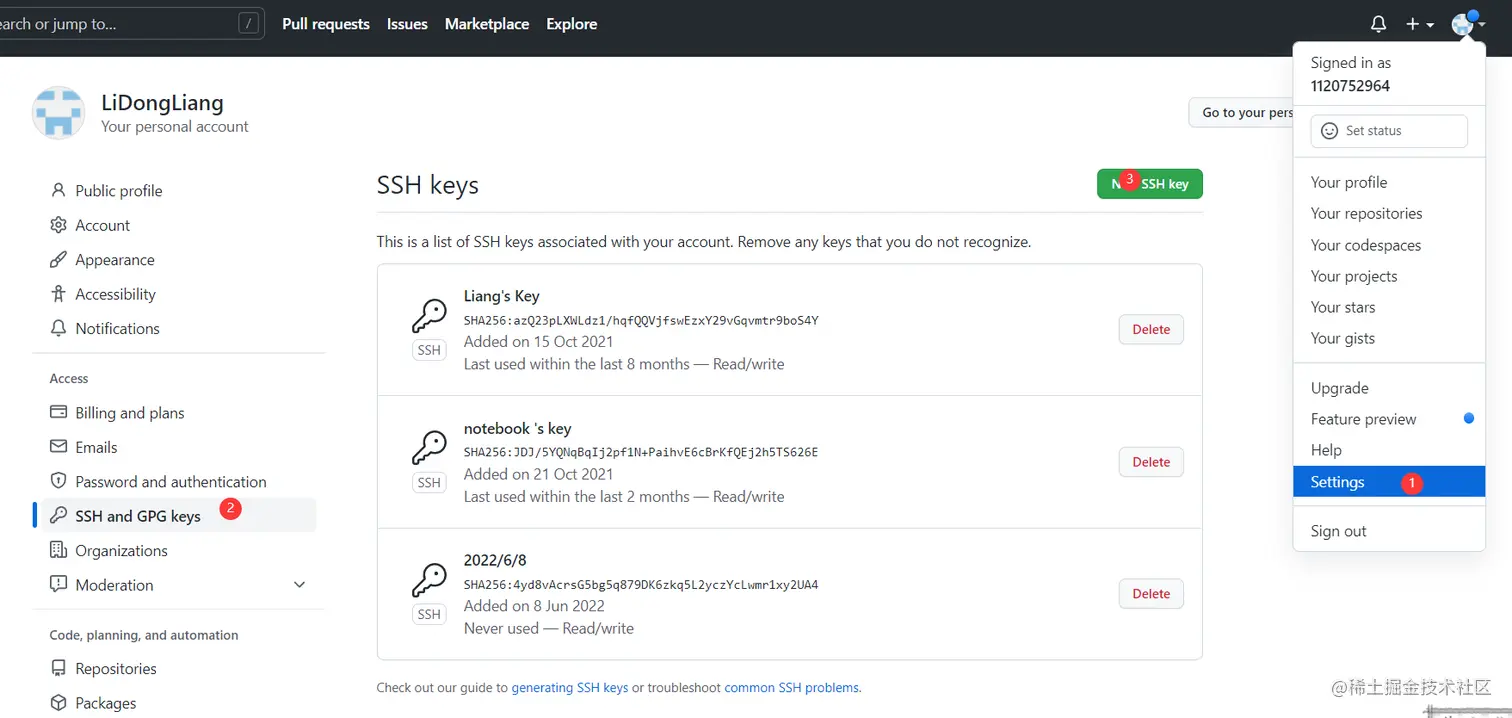Choose Your repositories from the menu
Screen dimensions: 1512x718
click(1366, 213)
